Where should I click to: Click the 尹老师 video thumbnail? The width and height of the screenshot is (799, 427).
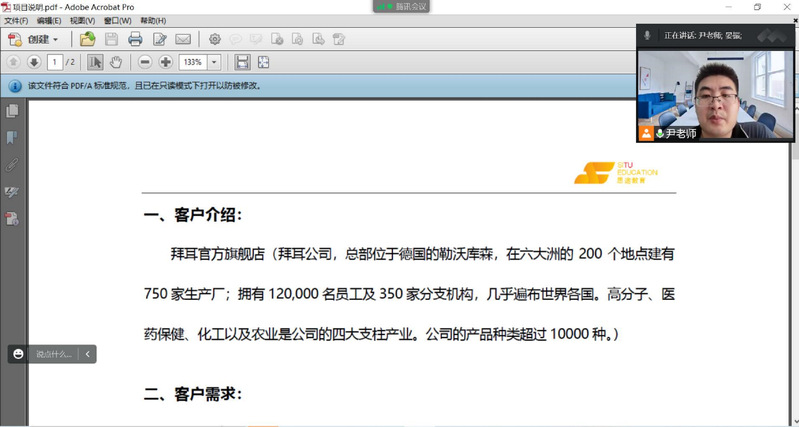(x=715, y=95)
